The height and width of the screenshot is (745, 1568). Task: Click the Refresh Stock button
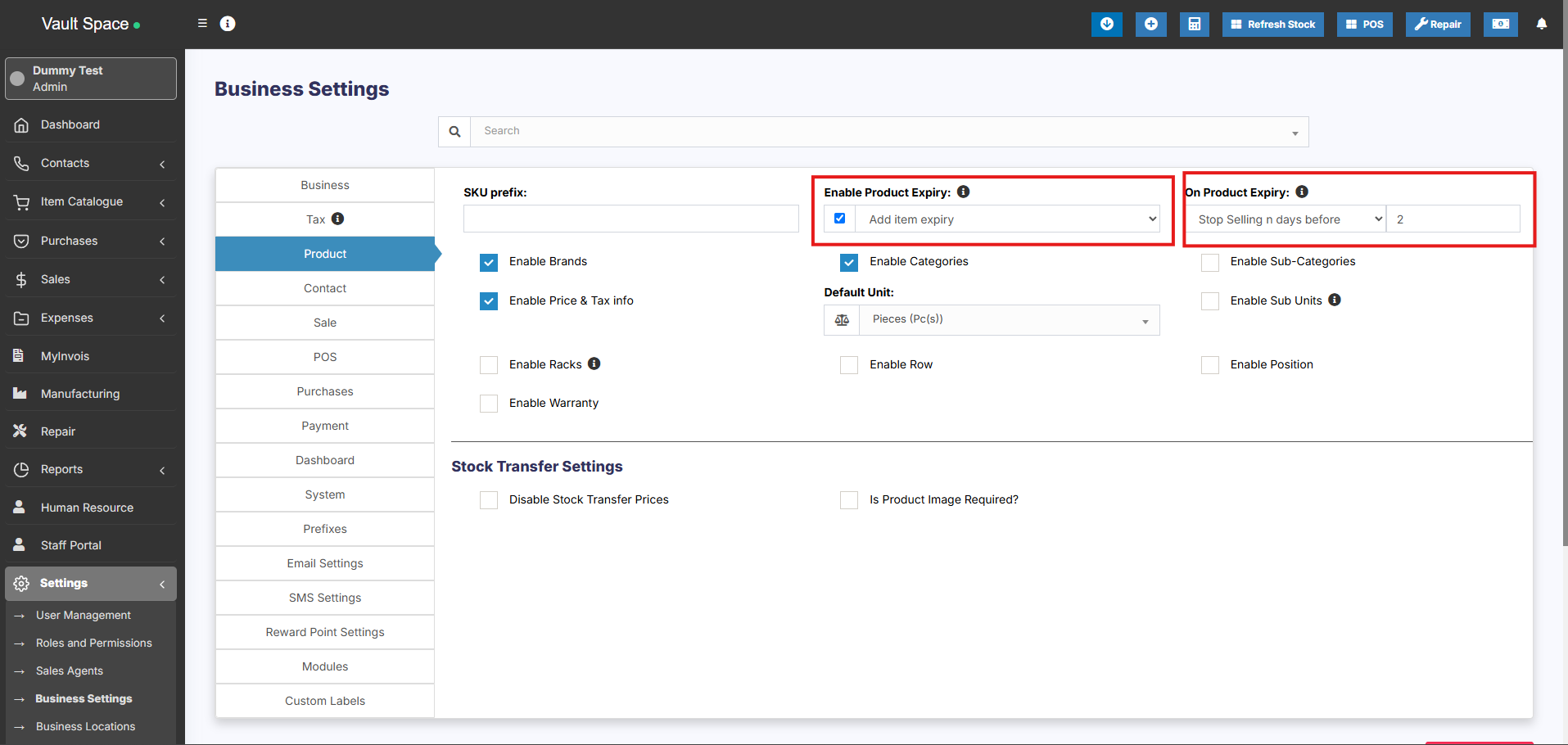(x=1272, y=25)
